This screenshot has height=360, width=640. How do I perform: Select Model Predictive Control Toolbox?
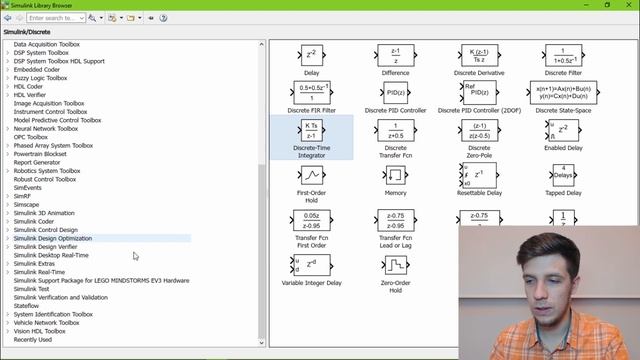pos(57,120)
